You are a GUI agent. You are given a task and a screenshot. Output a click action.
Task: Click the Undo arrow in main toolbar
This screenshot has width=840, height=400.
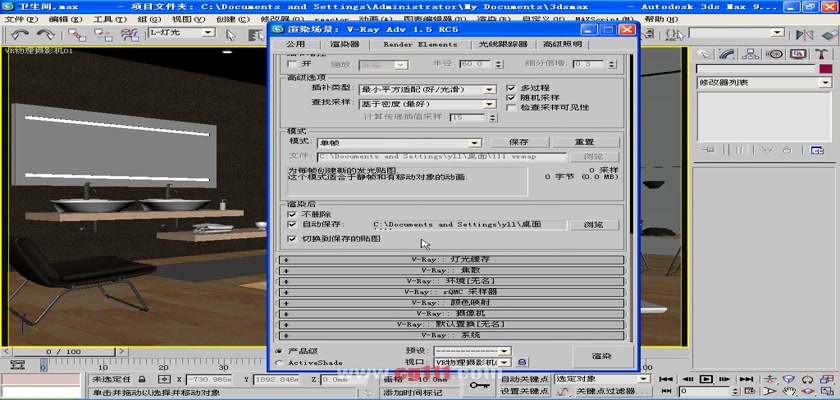click(20, 35)
